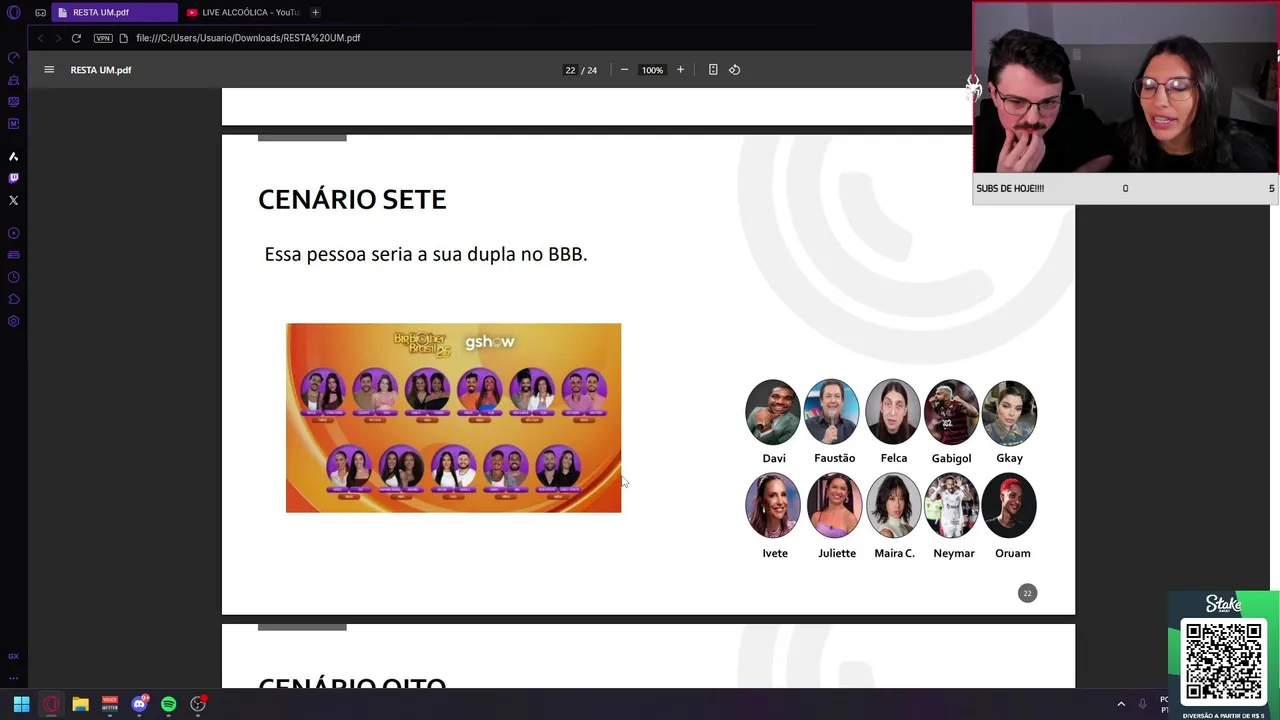Rotate the PDF with the rotate icon

point(734,70)
